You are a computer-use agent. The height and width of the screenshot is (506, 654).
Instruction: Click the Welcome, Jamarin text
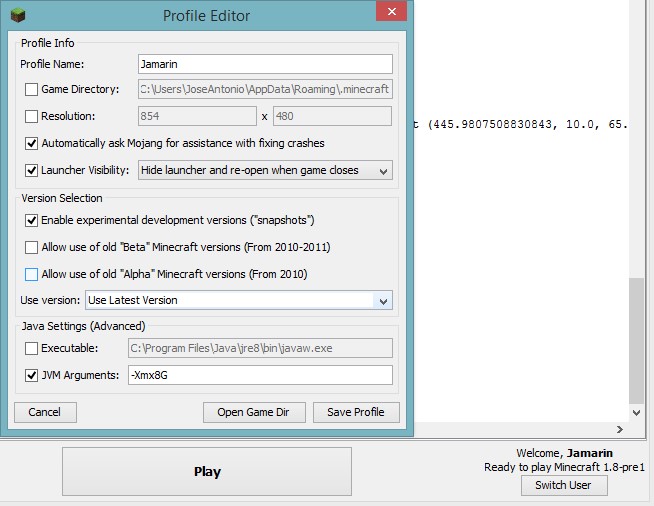(564, 453)
